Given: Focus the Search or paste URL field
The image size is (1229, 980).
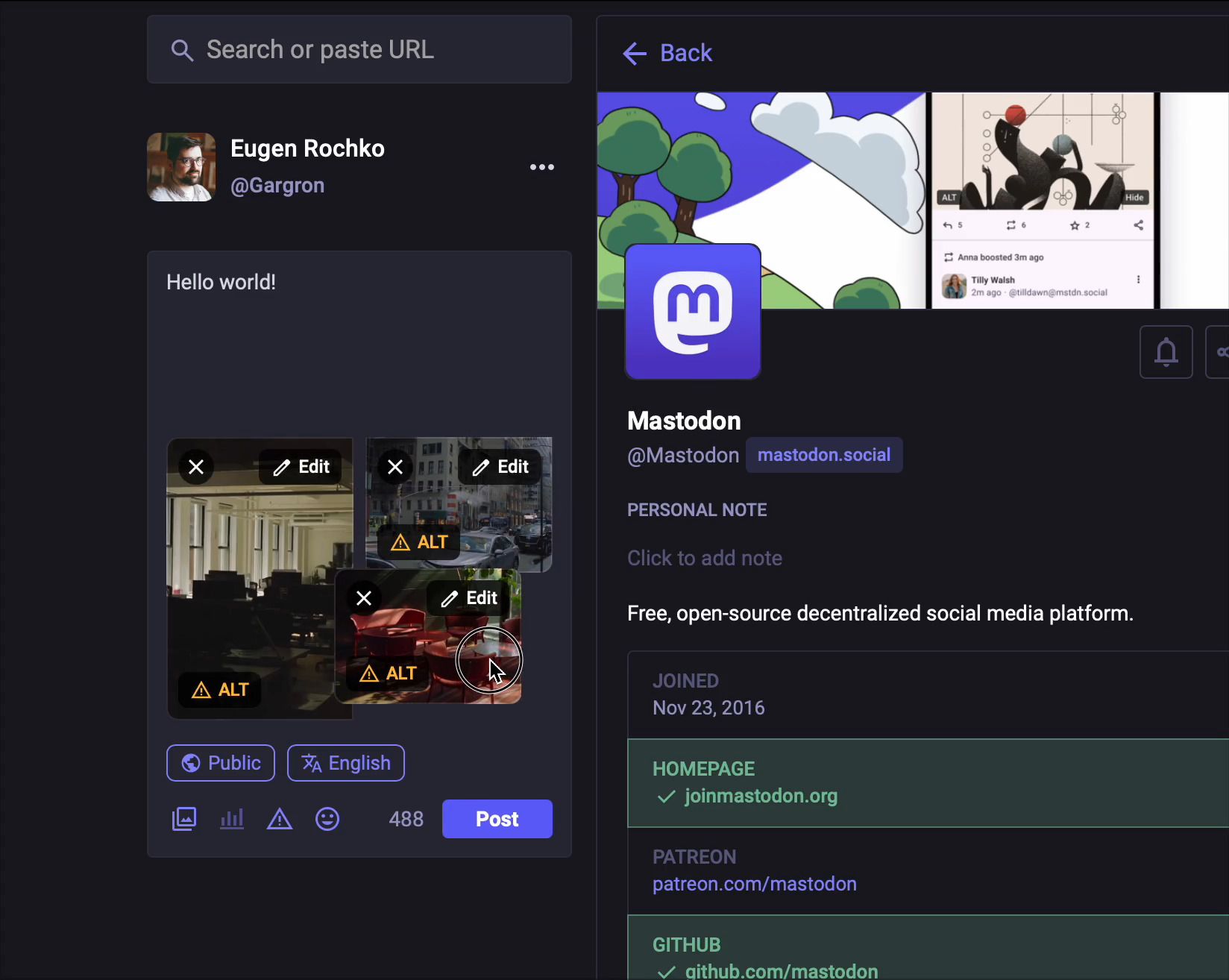Looking at the screenshot, I should tap(359, 49).
